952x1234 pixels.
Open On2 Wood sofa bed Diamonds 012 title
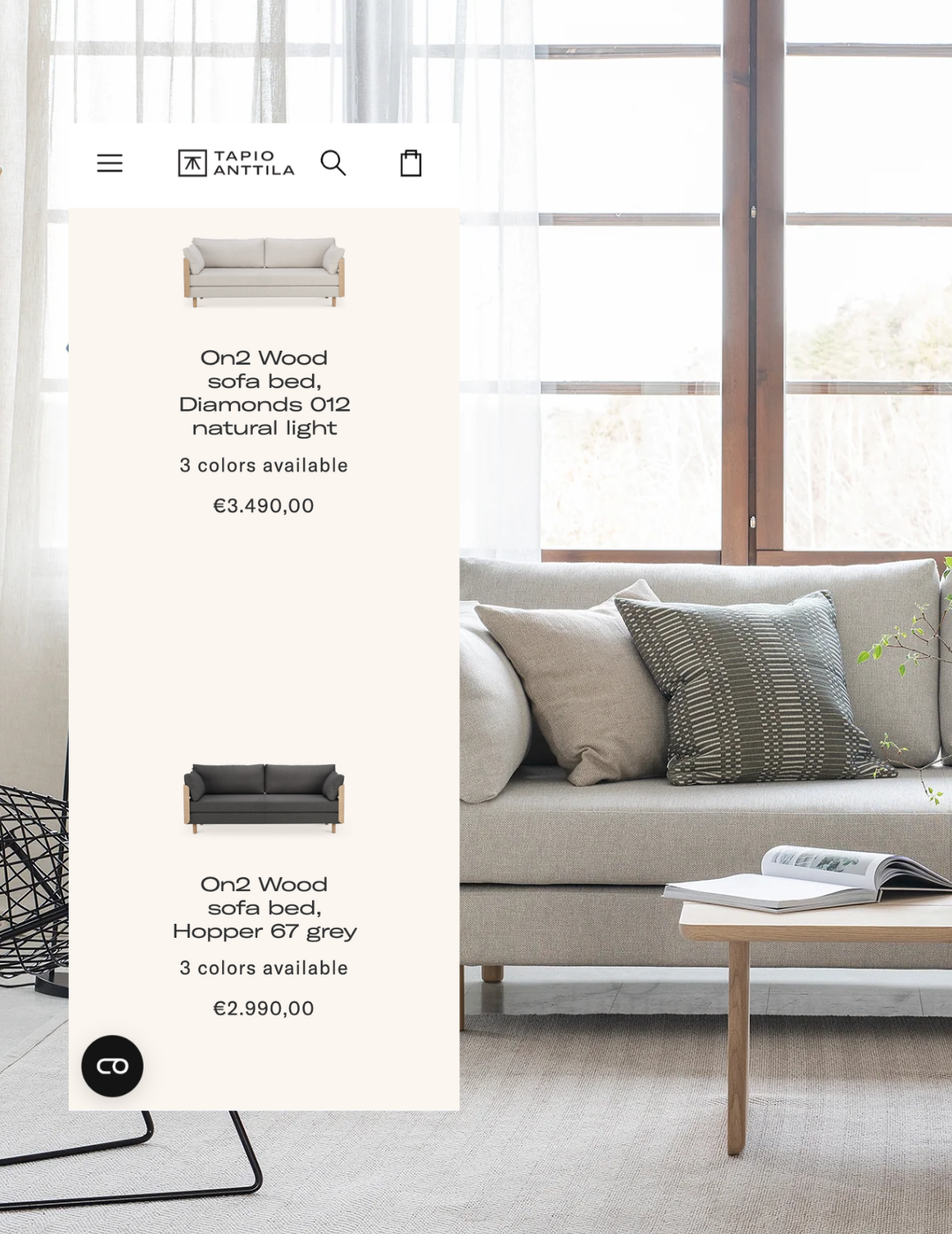click(264, 392)
